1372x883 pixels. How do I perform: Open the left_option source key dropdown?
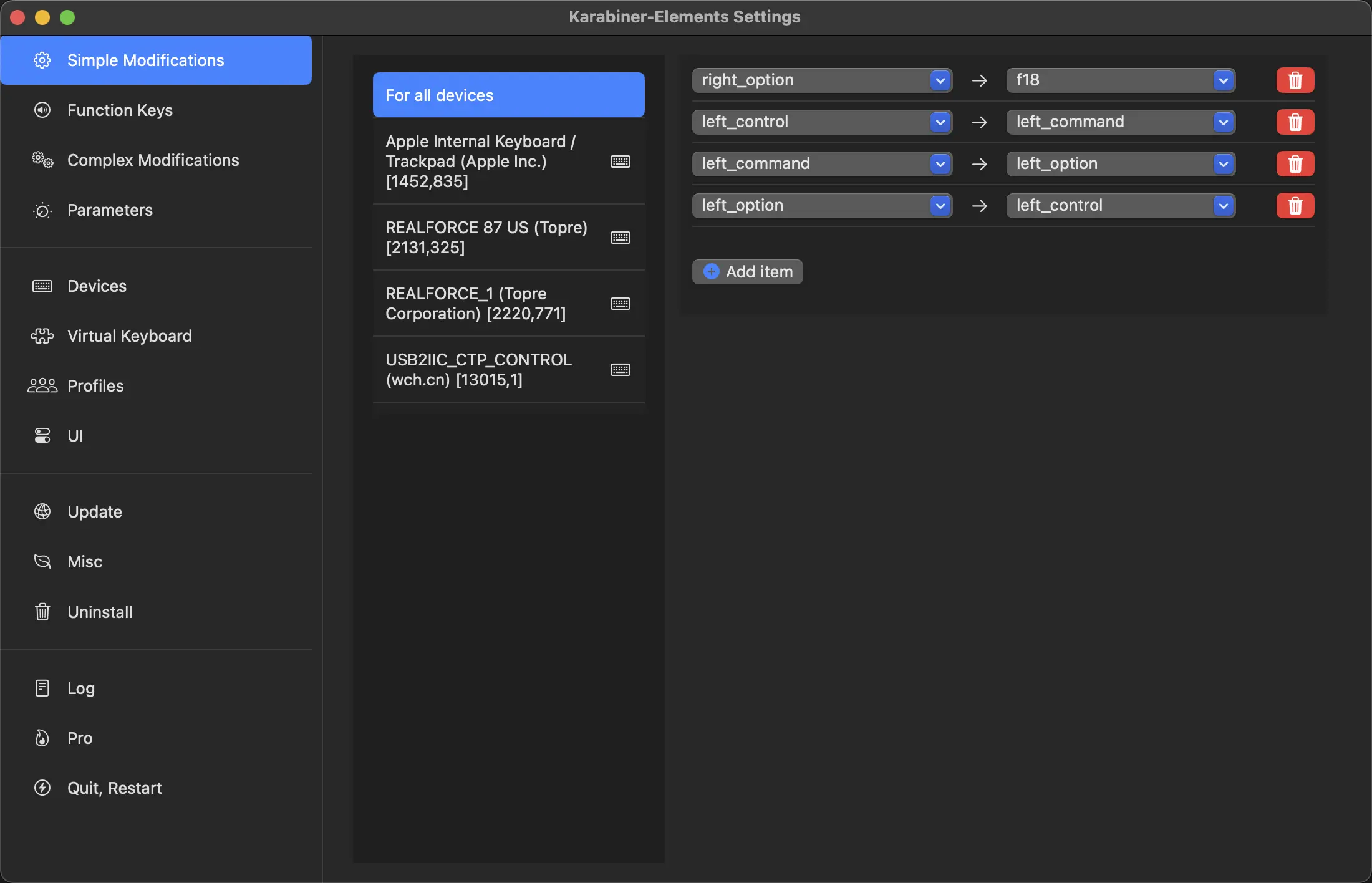pos(822,205)
